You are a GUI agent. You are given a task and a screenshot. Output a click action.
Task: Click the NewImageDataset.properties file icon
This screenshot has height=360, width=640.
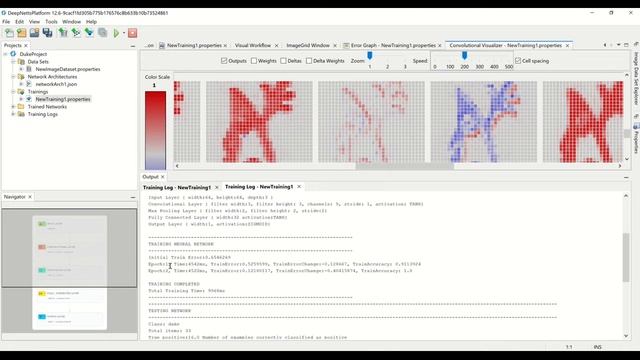(29, 69)
